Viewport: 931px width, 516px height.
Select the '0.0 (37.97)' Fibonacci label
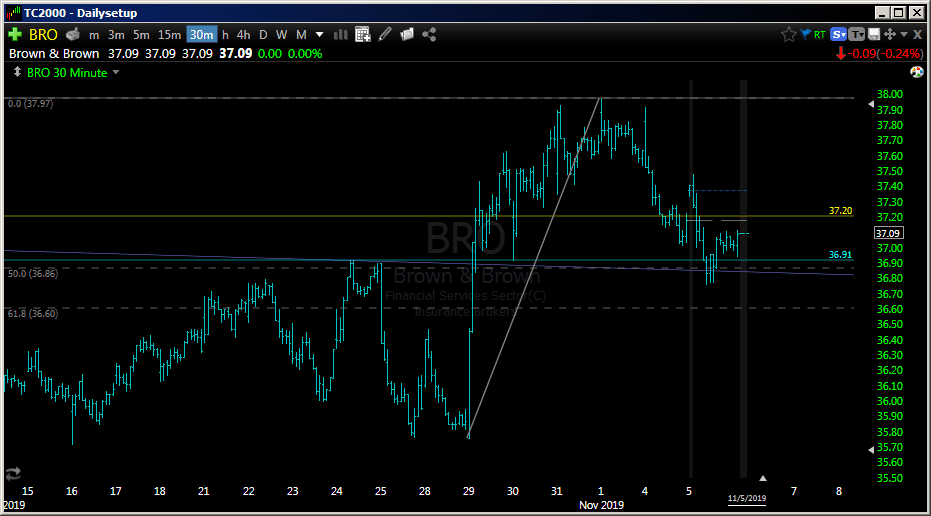click(30, 103)
